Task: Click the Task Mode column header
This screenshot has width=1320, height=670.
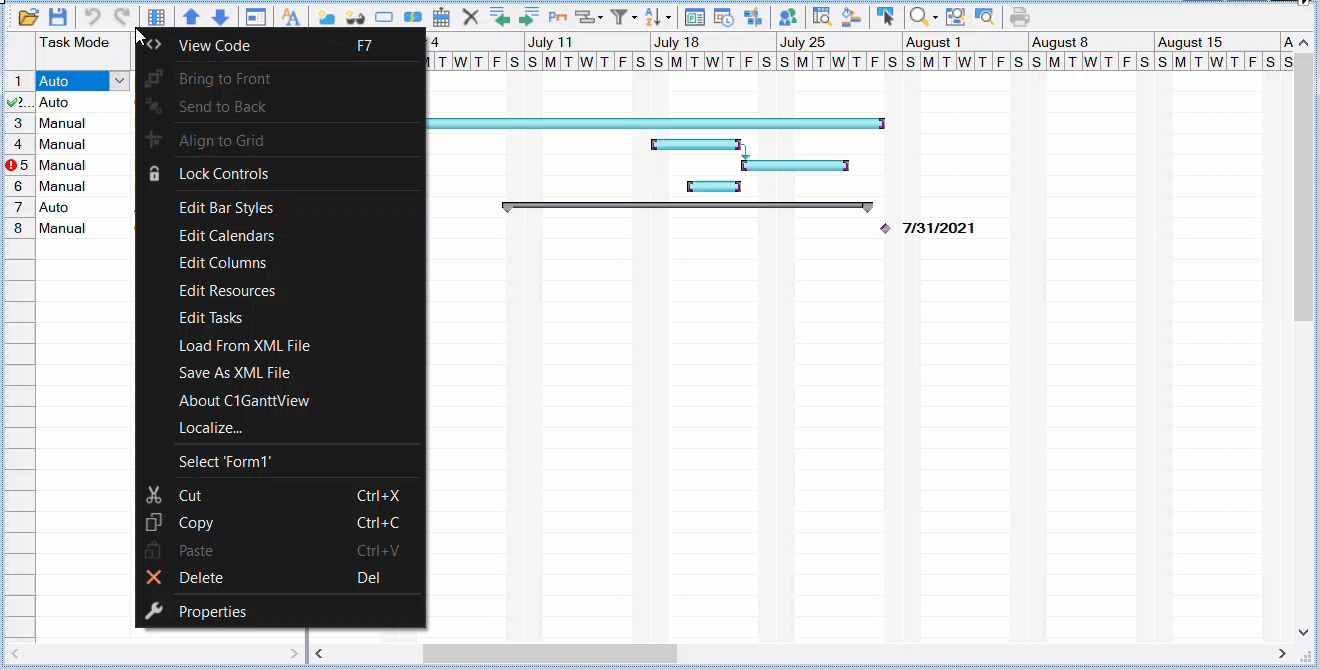Action: (74, 43)
